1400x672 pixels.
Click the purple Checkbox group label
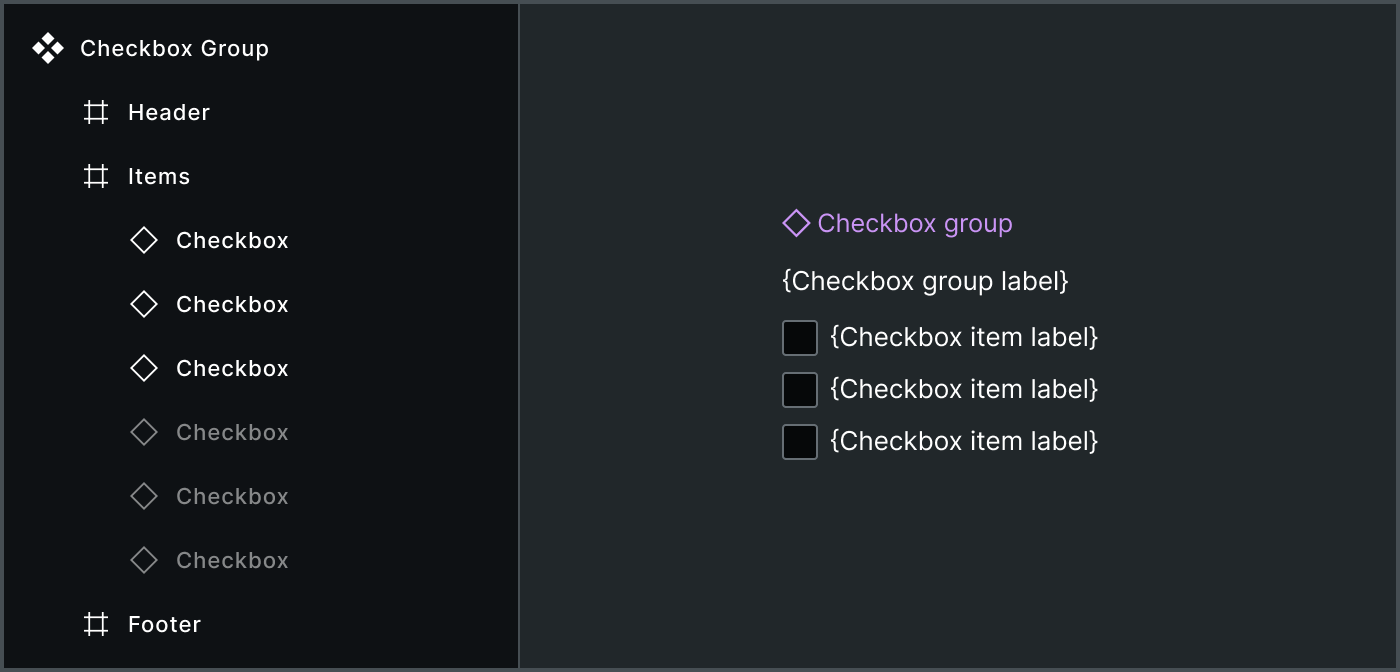(915, 223)
